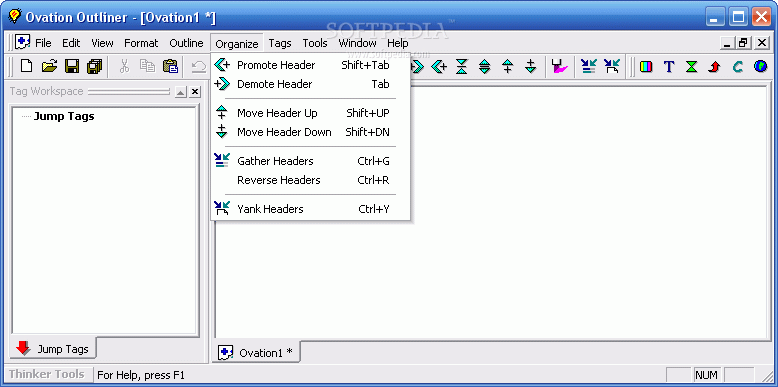778x387 pixels.
Task: Click the Save All stacked disks icon
Action: coord(94,66)
